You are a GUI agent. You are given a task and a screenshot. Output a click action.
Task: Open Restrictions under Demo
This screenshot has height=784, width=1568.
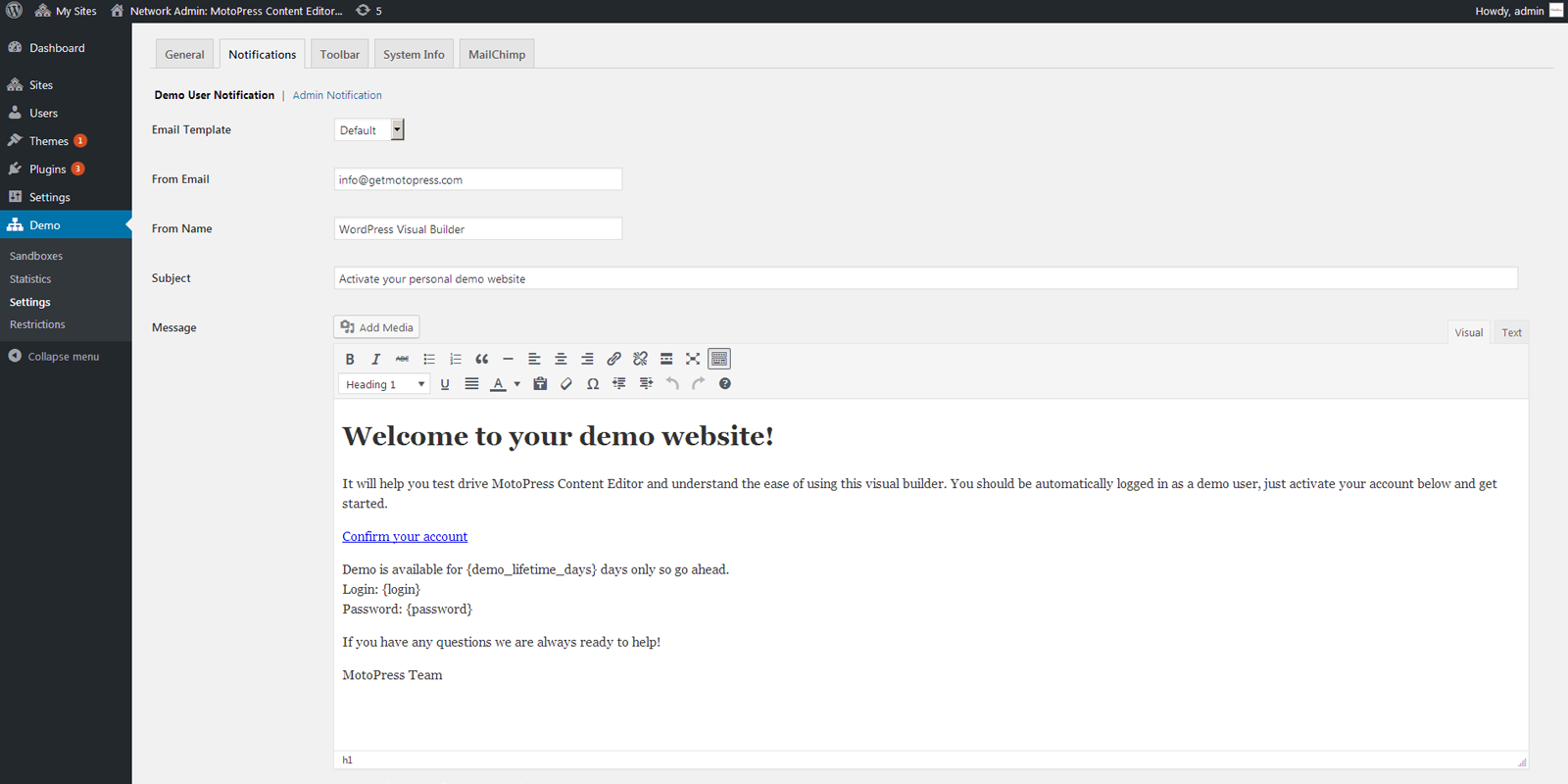(37, 324)
